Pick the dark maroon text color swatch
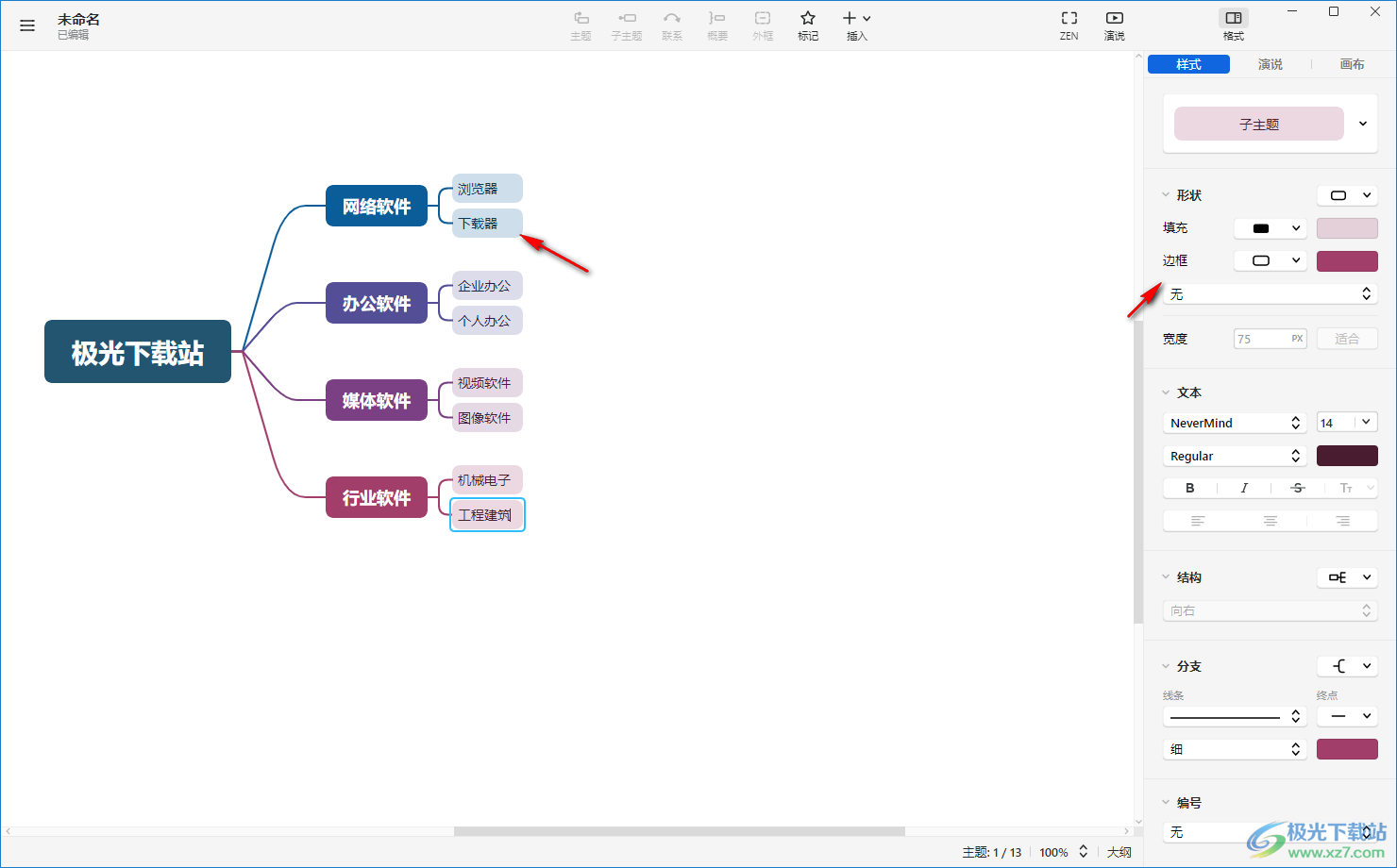 1347,456
